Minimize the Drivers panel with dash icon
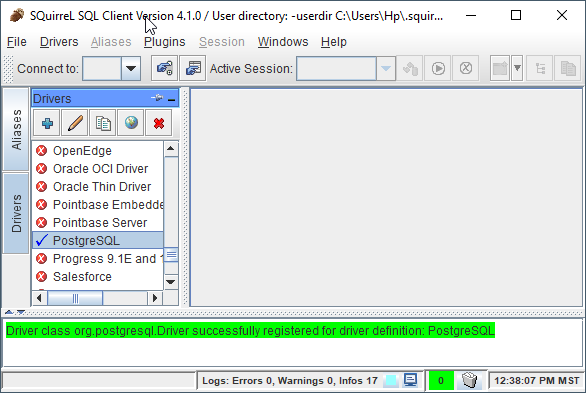This screenshot has height=393, width=586. coord(172,99)
